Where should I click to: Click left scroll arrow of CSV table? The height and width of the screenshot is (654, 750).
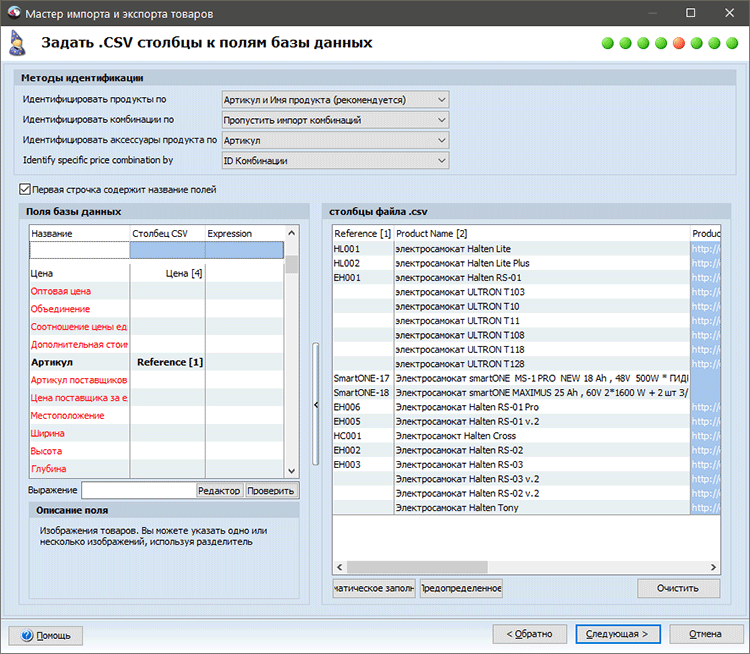(340, 567)
